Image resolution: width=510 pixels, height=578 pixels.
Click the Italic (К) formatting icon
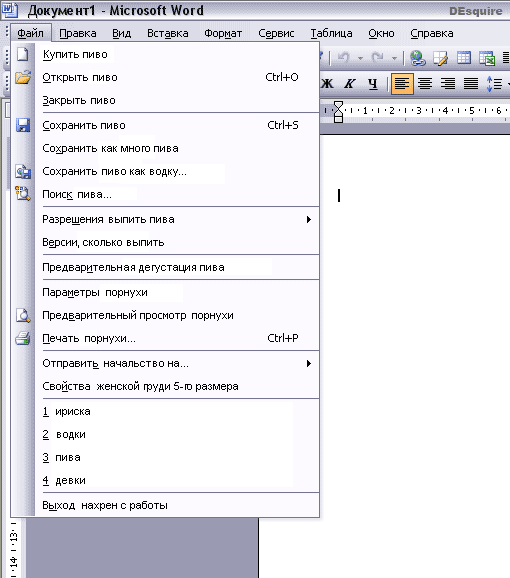[x=350, y=84]
